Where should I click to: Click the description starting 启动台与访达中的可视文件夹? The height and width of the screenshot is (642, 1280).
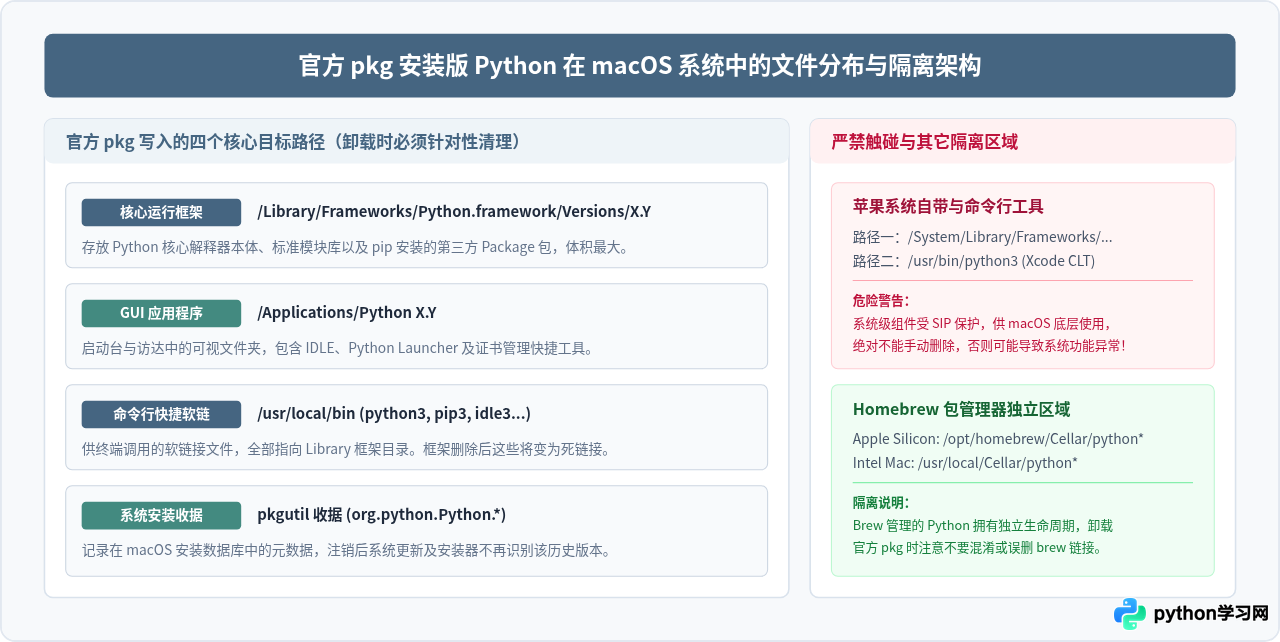(337, 348)
